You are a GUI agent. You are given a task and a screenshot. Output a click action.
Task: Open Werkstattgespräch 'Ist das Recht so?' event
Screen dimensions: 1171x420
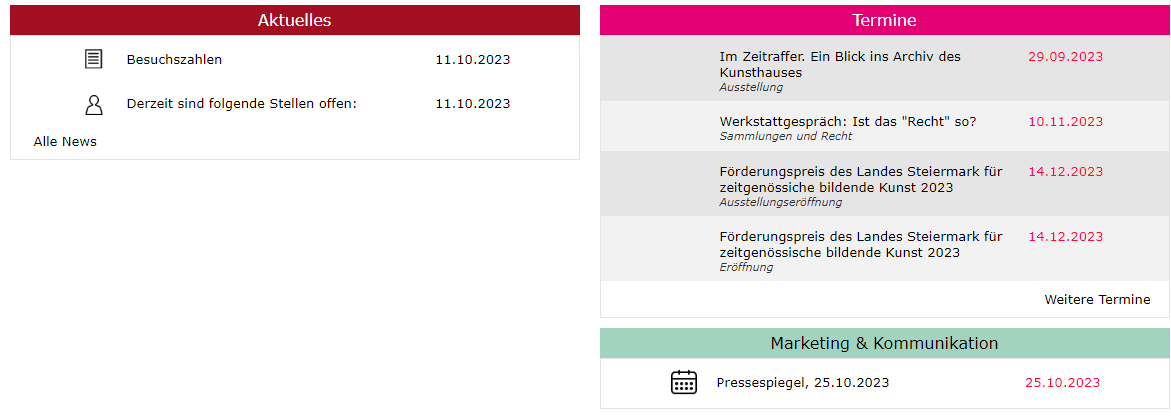(848, 122)
